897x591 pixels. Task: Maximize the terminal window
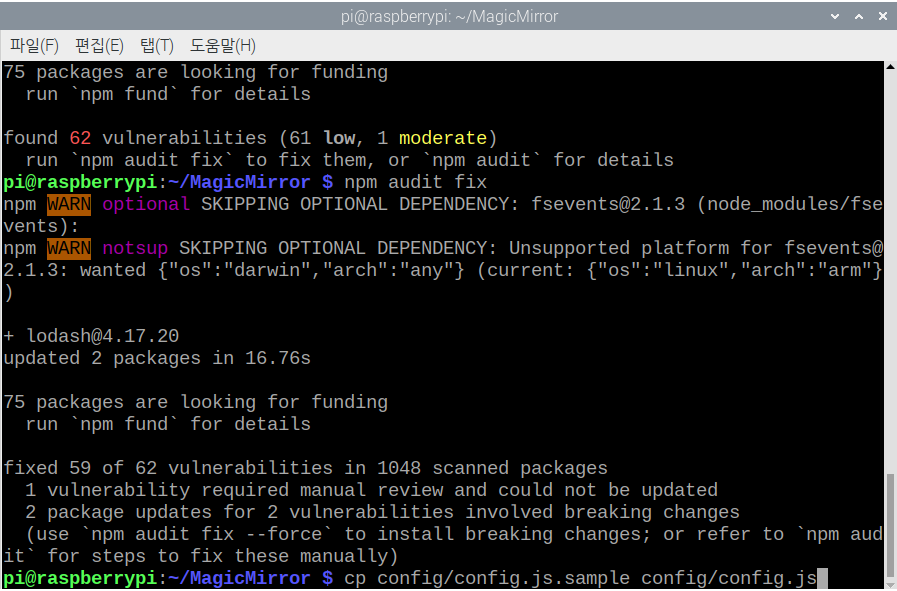(x=859, y=16)
